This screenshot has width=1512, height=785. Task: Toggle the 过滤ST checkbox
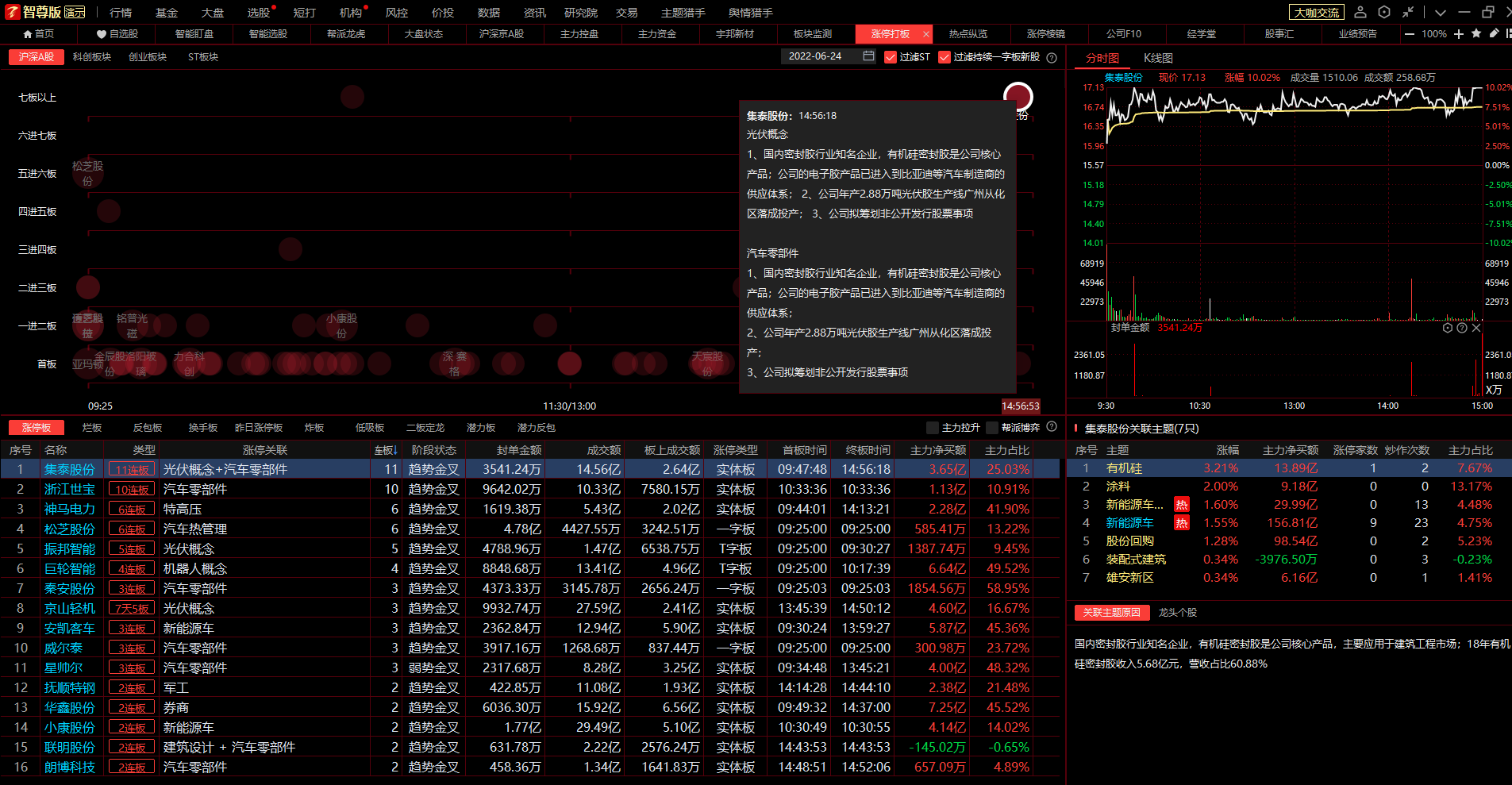point(891,57)
